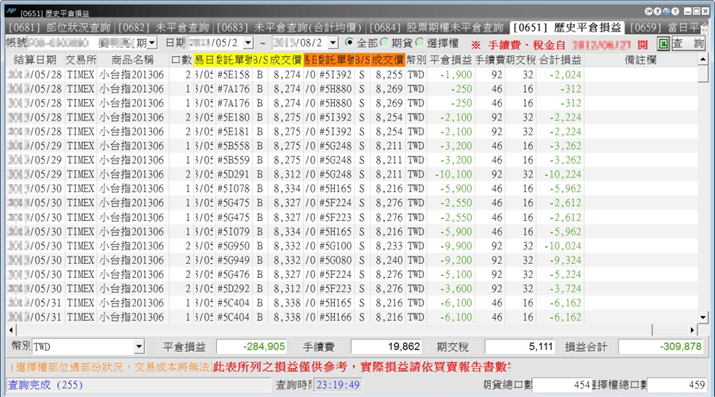Screen dimensions: 715x397
Task: Click the 口數 column header
Action: (x=181, y=60)
